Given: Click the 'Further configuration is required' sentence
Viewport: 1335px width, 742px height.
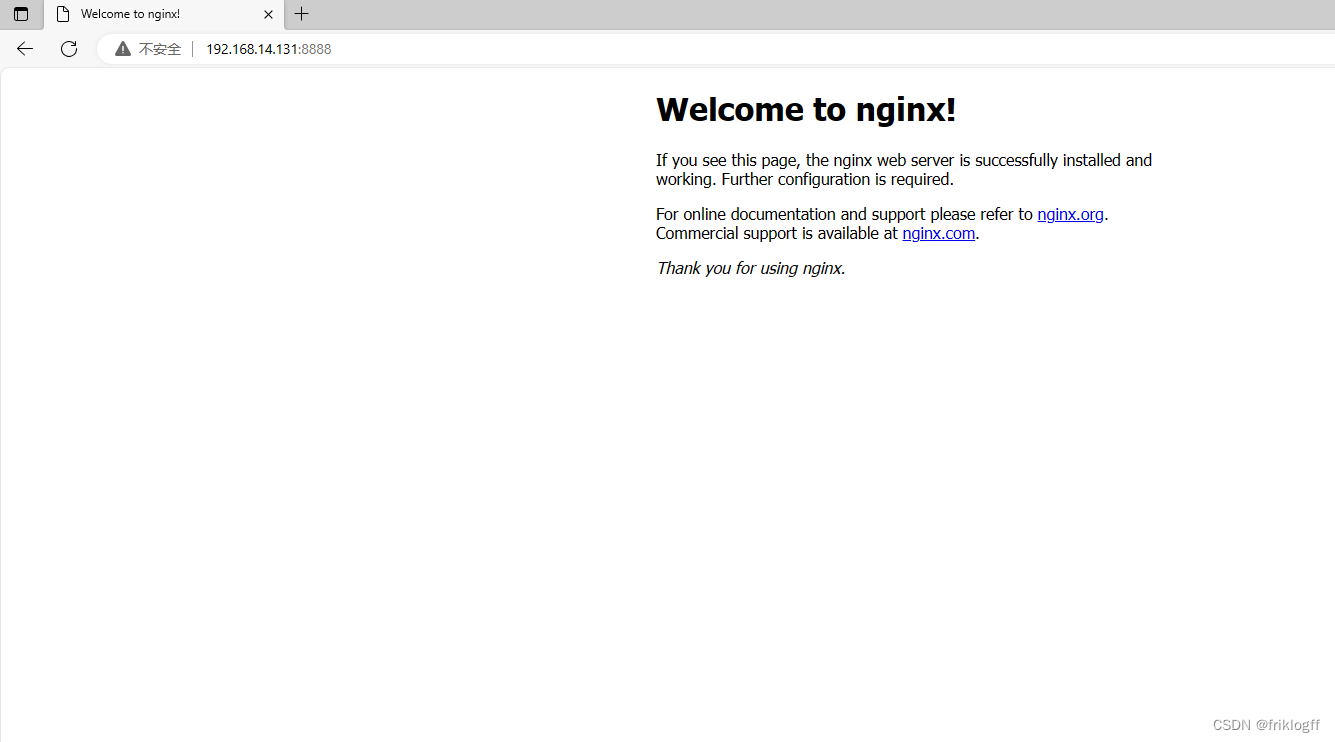Looking at the screenshot, I should [x=837, y=180].
